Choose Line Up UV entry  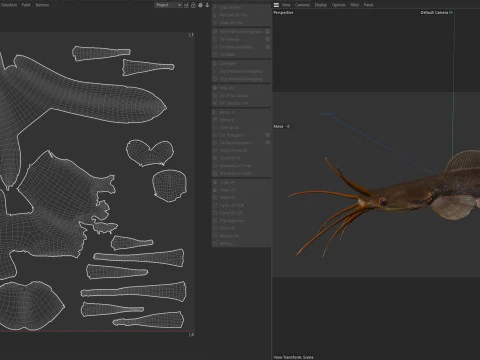tap(241, 127)
